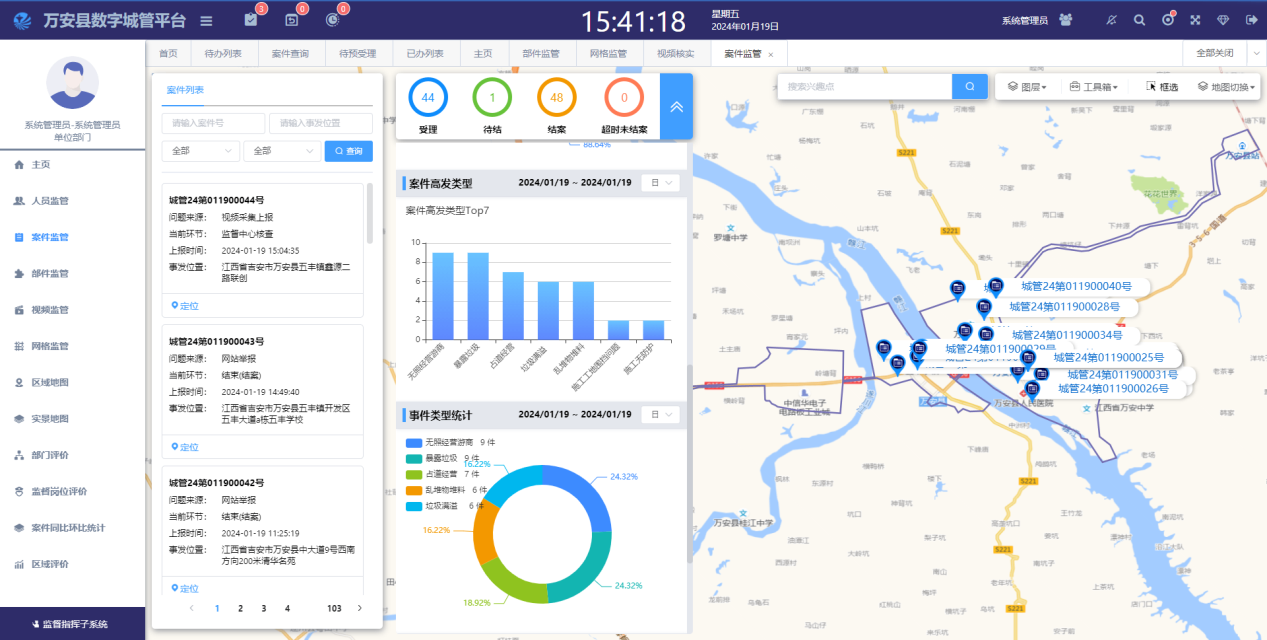1267x640 pixels.
Task: Click the blue map search button
Action: (969, 87)
